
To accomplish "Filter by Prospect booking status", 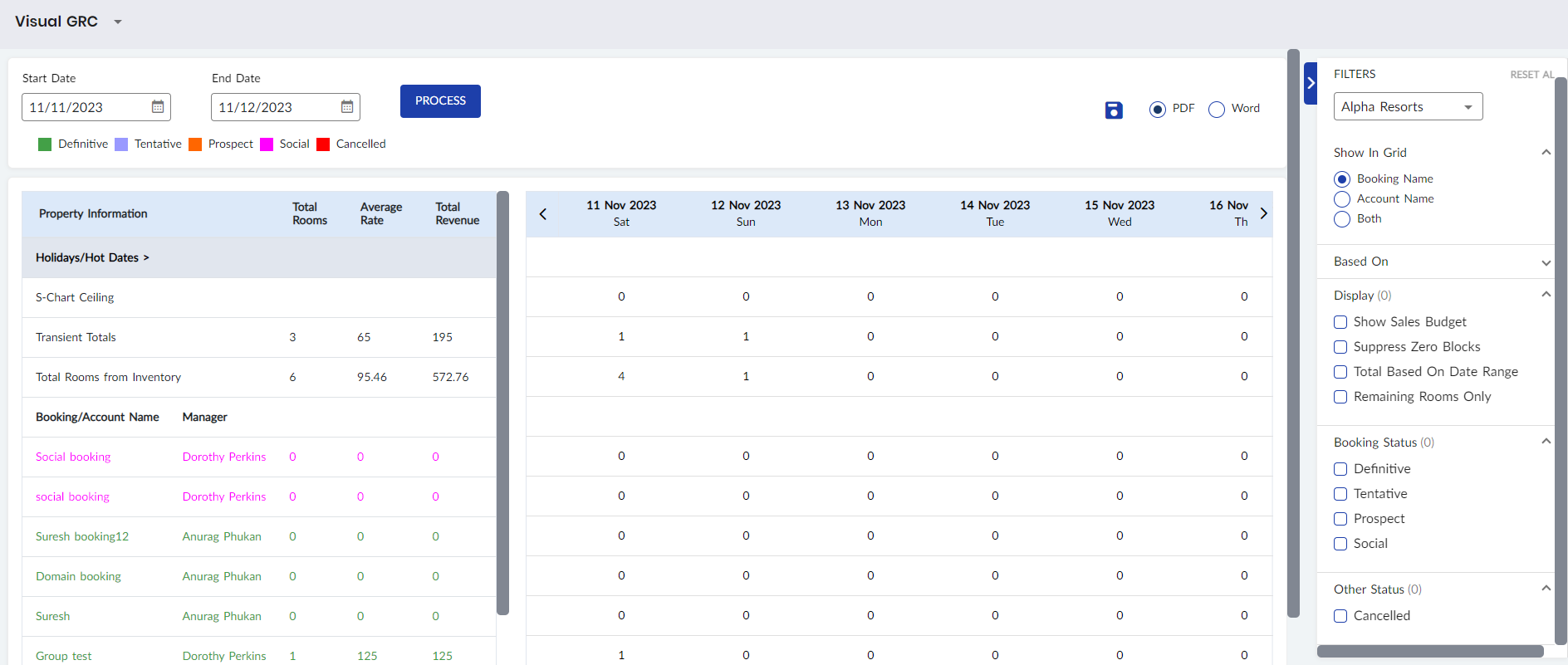I will (1340, 519).
